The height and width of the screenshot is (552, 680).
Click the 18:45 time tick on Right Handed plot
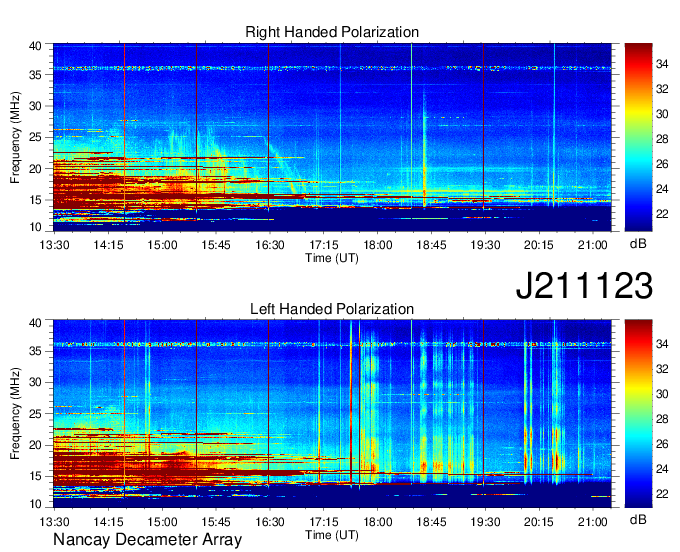(431, 245)
